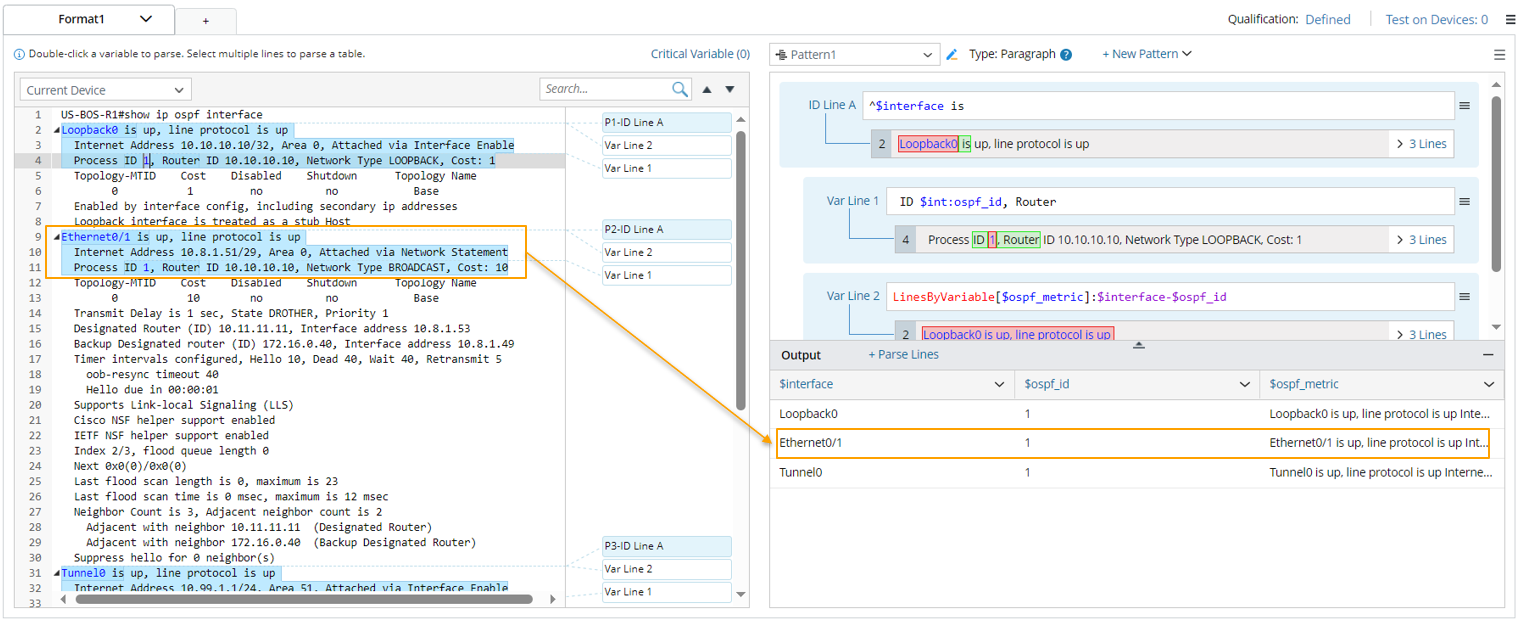Click the splitter arrow above the Output panel

tap(1138, 345)
